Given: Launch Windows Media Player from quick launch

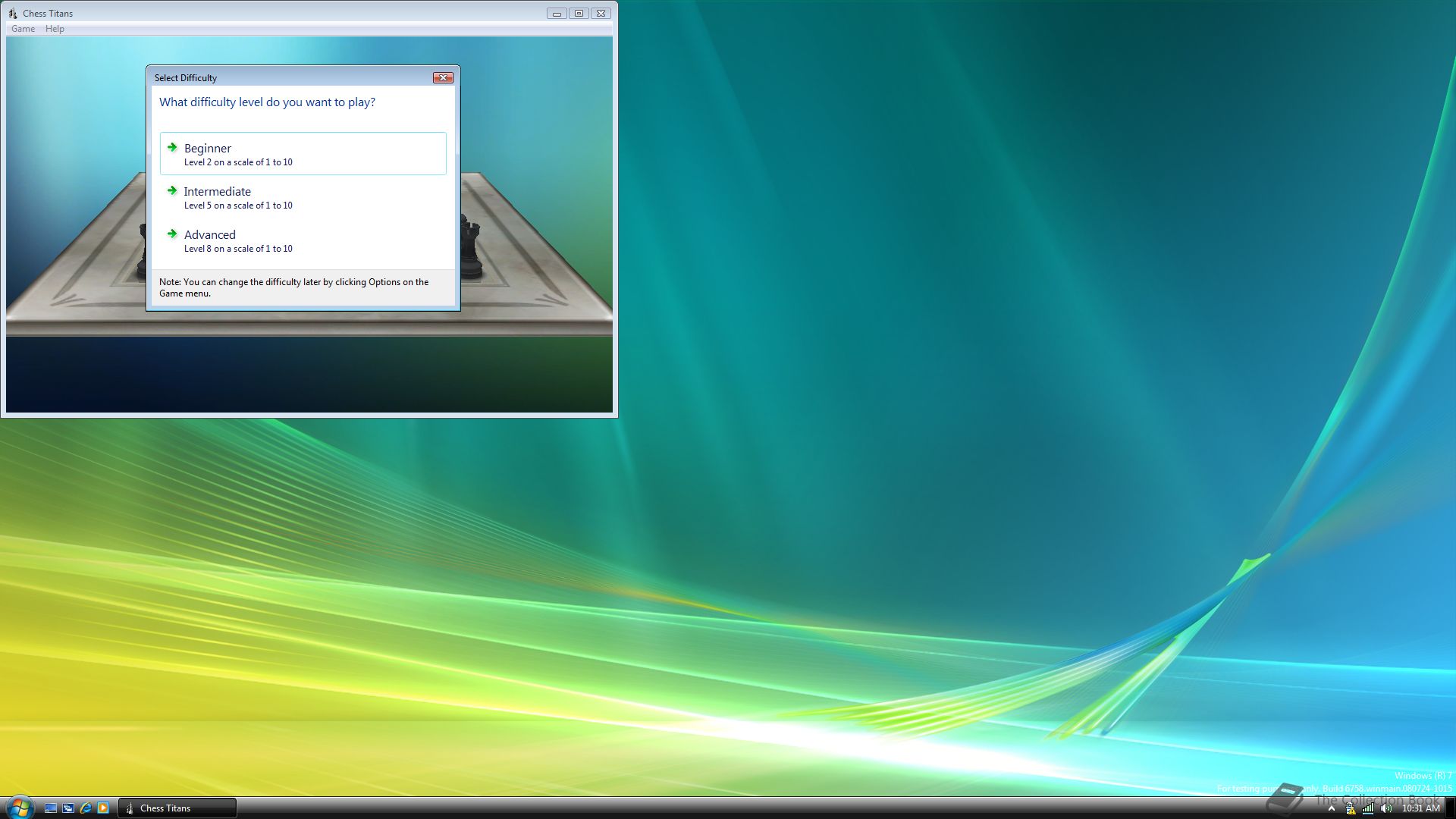Looking at the screenshot, I should 103,808.
